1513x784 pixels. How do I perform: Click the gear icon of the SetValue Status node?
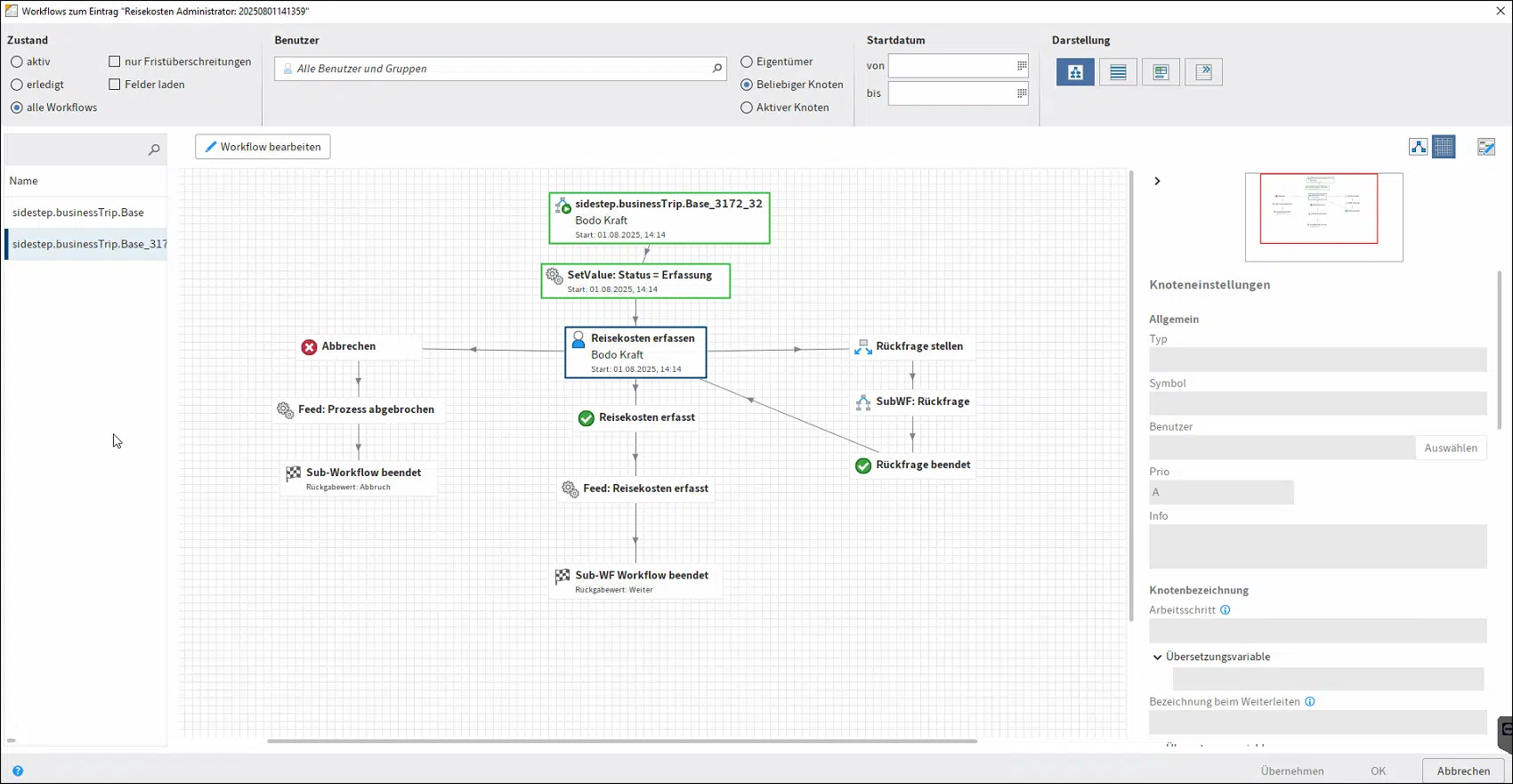(554, 276)
